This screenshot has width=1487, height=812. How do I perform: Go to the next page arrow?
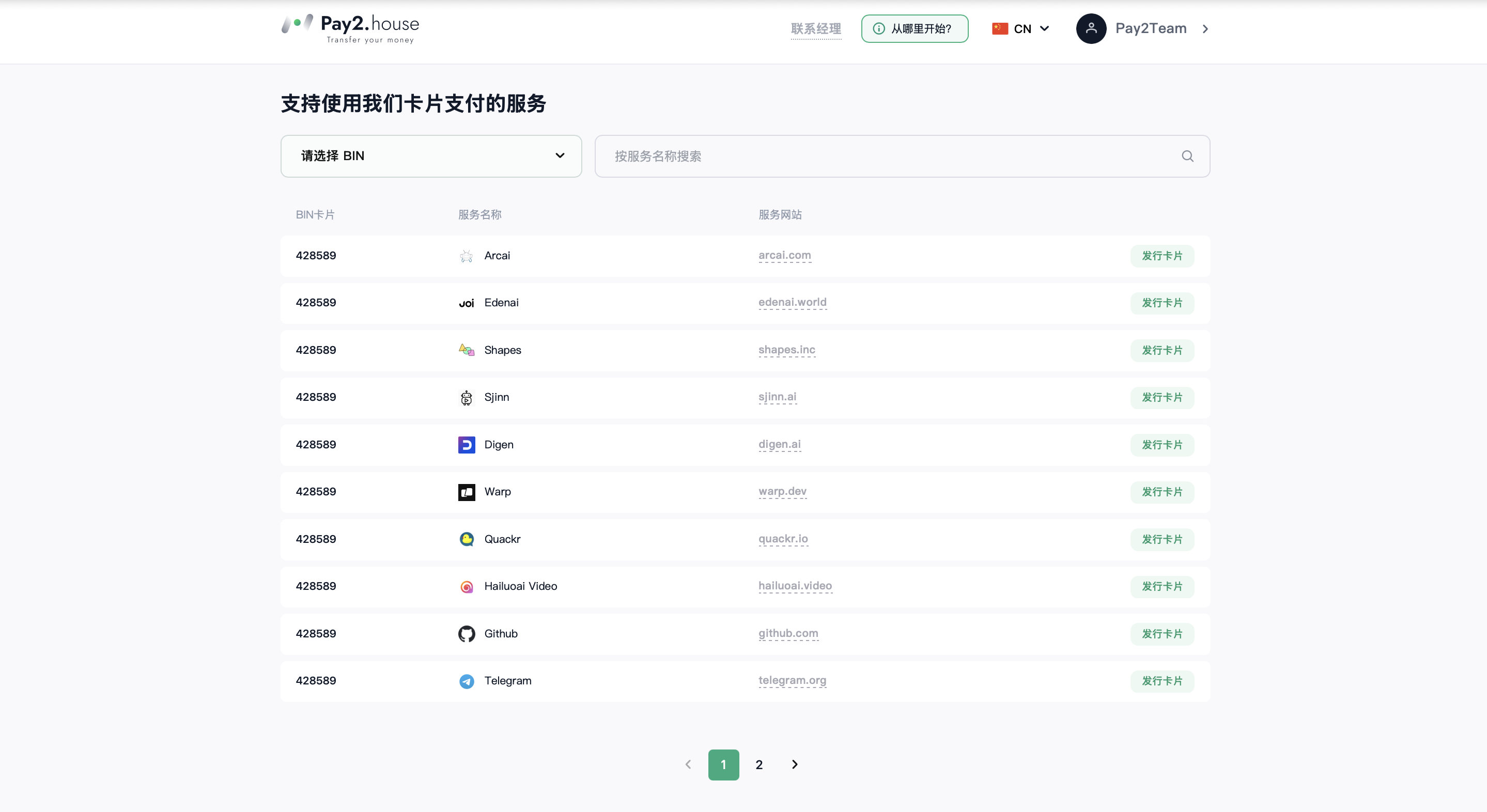click(x=795, y=764)
